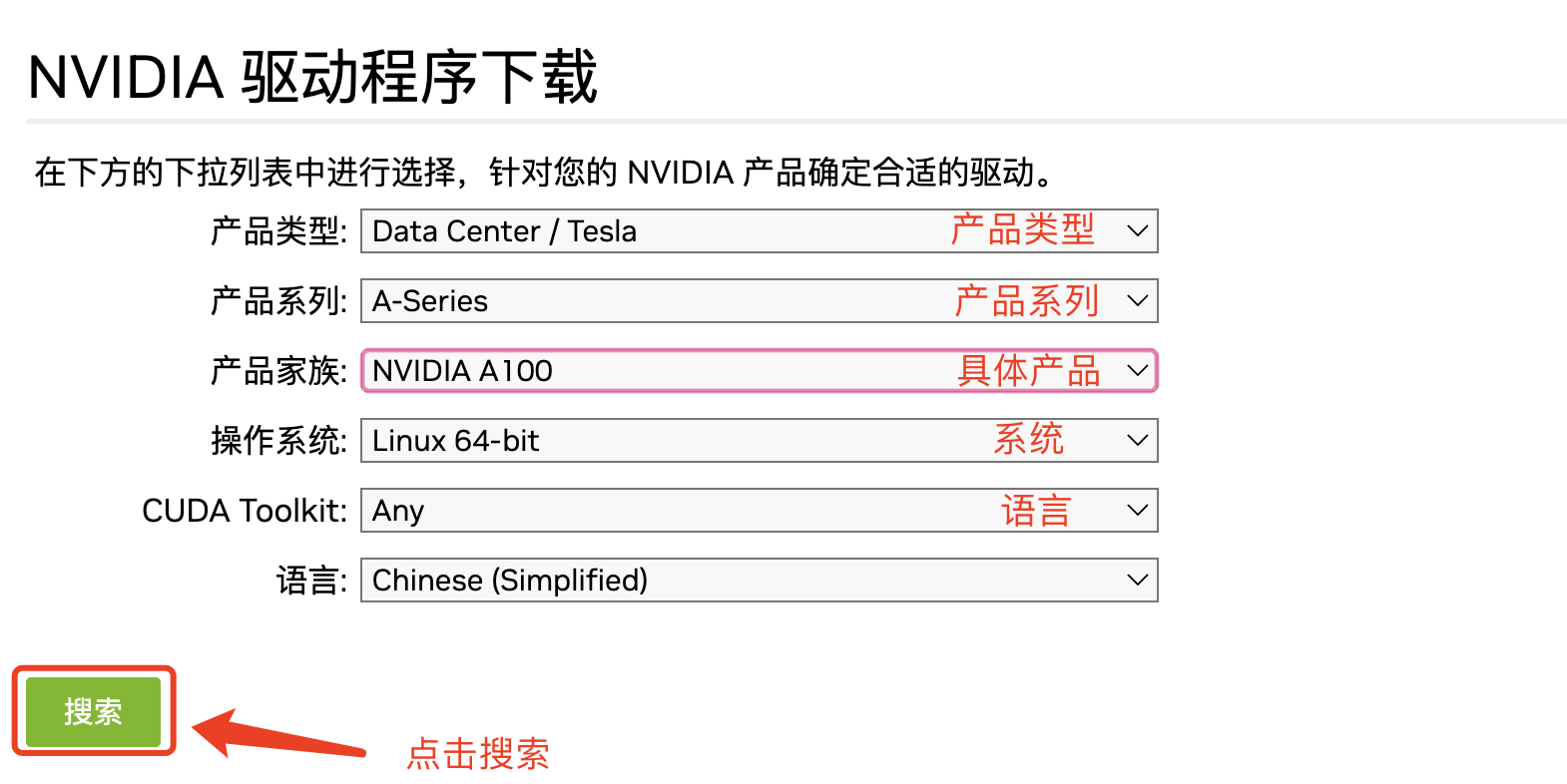Click the chevron on 语言 dropdown

(1136, 580)
